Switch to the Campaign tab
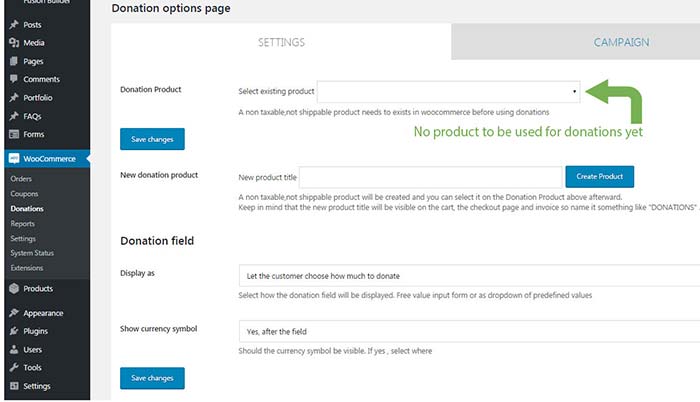Viewport: 700px width, 402px height. click(620, 42)
